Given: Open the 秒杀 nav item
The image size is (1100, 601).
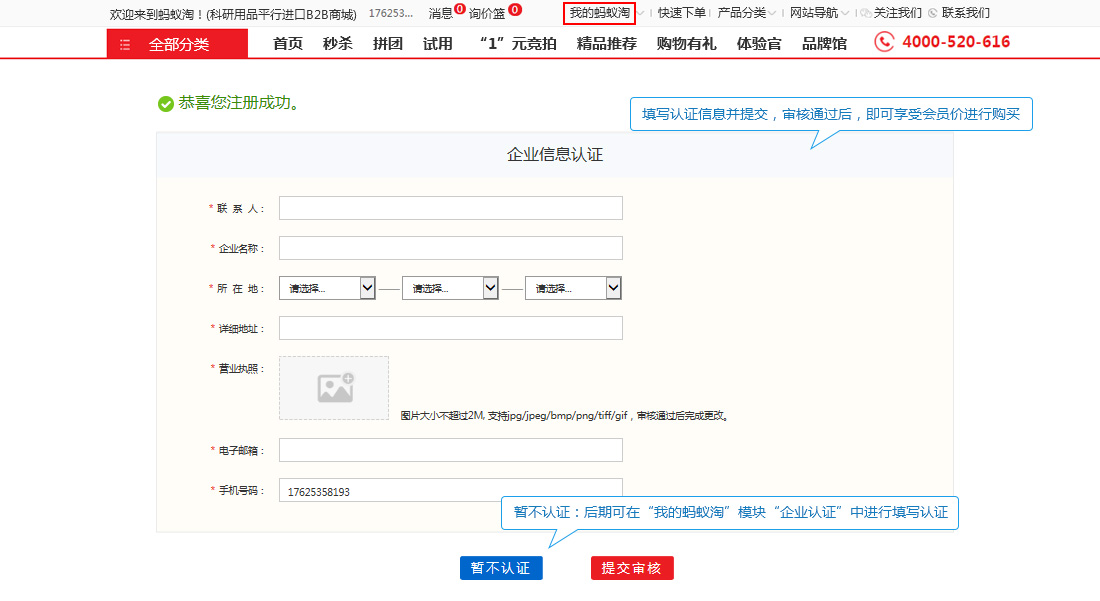Looking at the screenshot, I should tap(337, 43).
